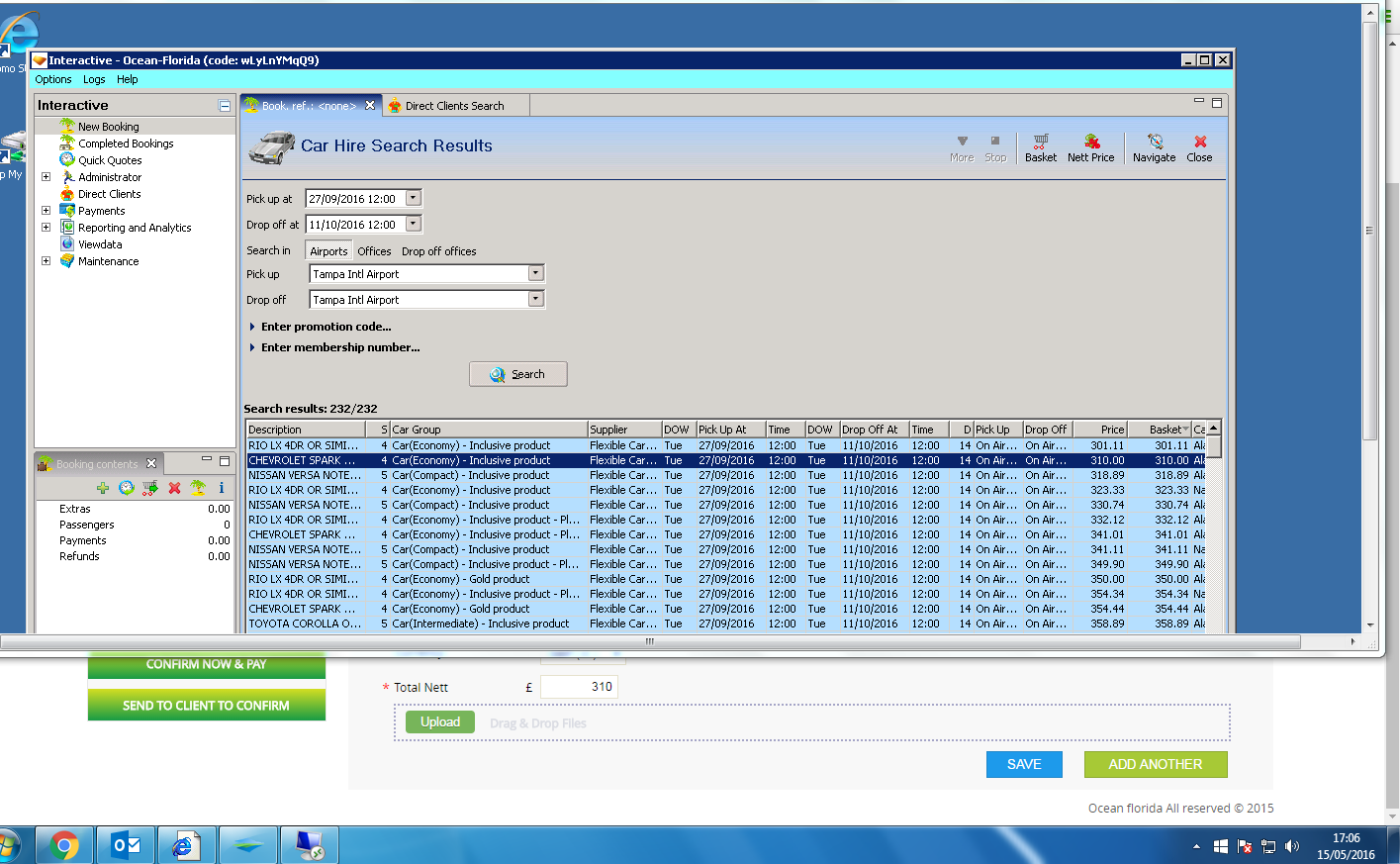
Task: Choose the Drop off offices option
Action: [438, 251]
